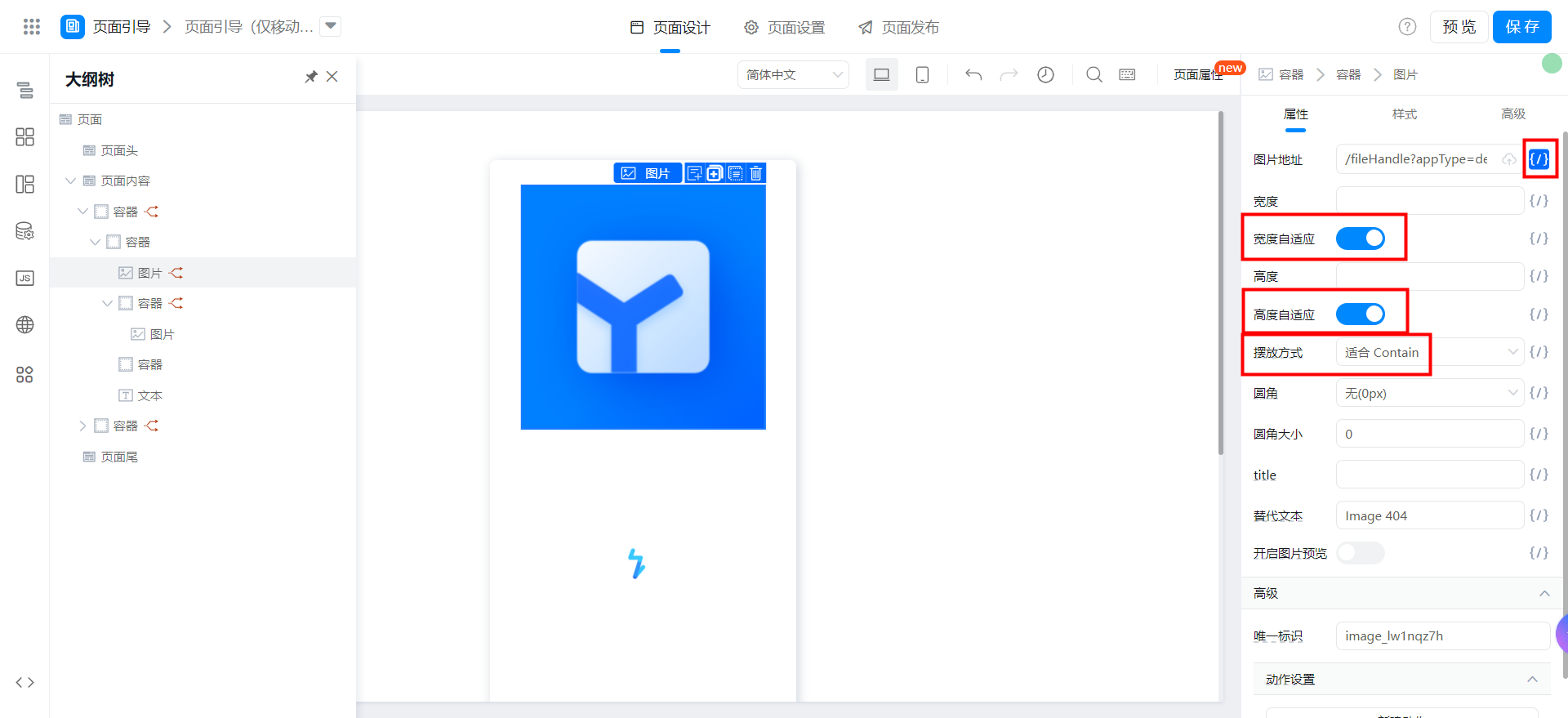The height and width of the screenshot is (718, 1568).
Task: Open the 简体中文 language dropdown
Action: (793, 74)
